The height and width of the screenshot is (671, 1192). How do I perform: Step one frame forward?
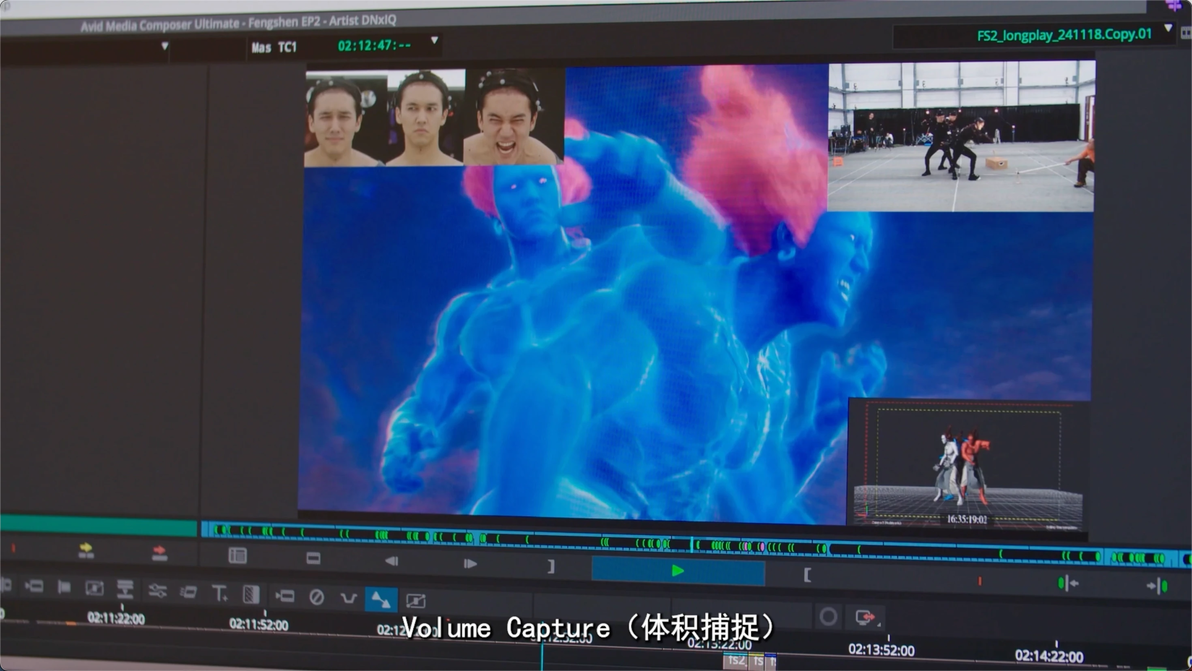point(471,563)
